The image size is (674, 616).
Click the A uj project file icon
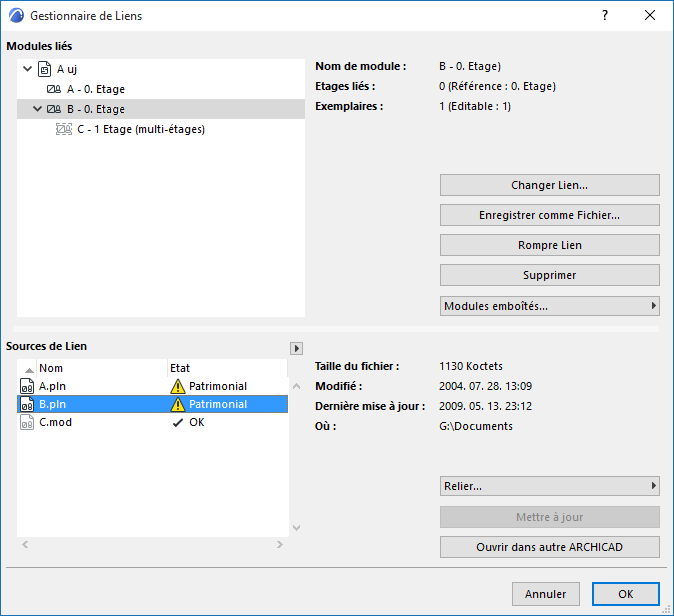44,70
